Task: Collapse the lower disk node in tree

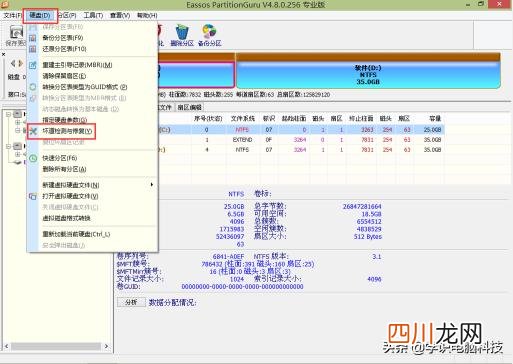Action: (x=8, y=146)
